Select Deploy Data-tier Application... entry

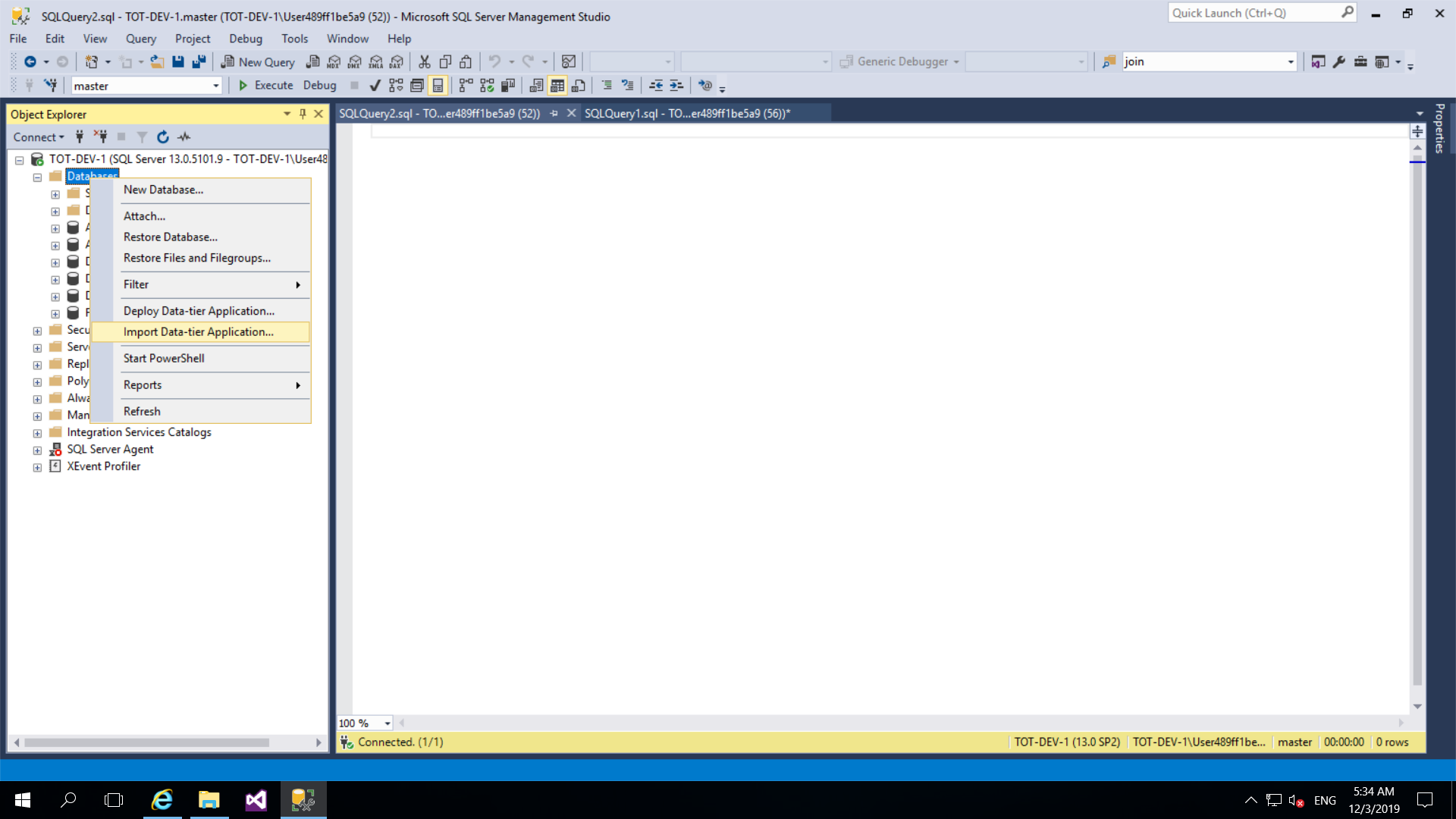tap(200, 311)
